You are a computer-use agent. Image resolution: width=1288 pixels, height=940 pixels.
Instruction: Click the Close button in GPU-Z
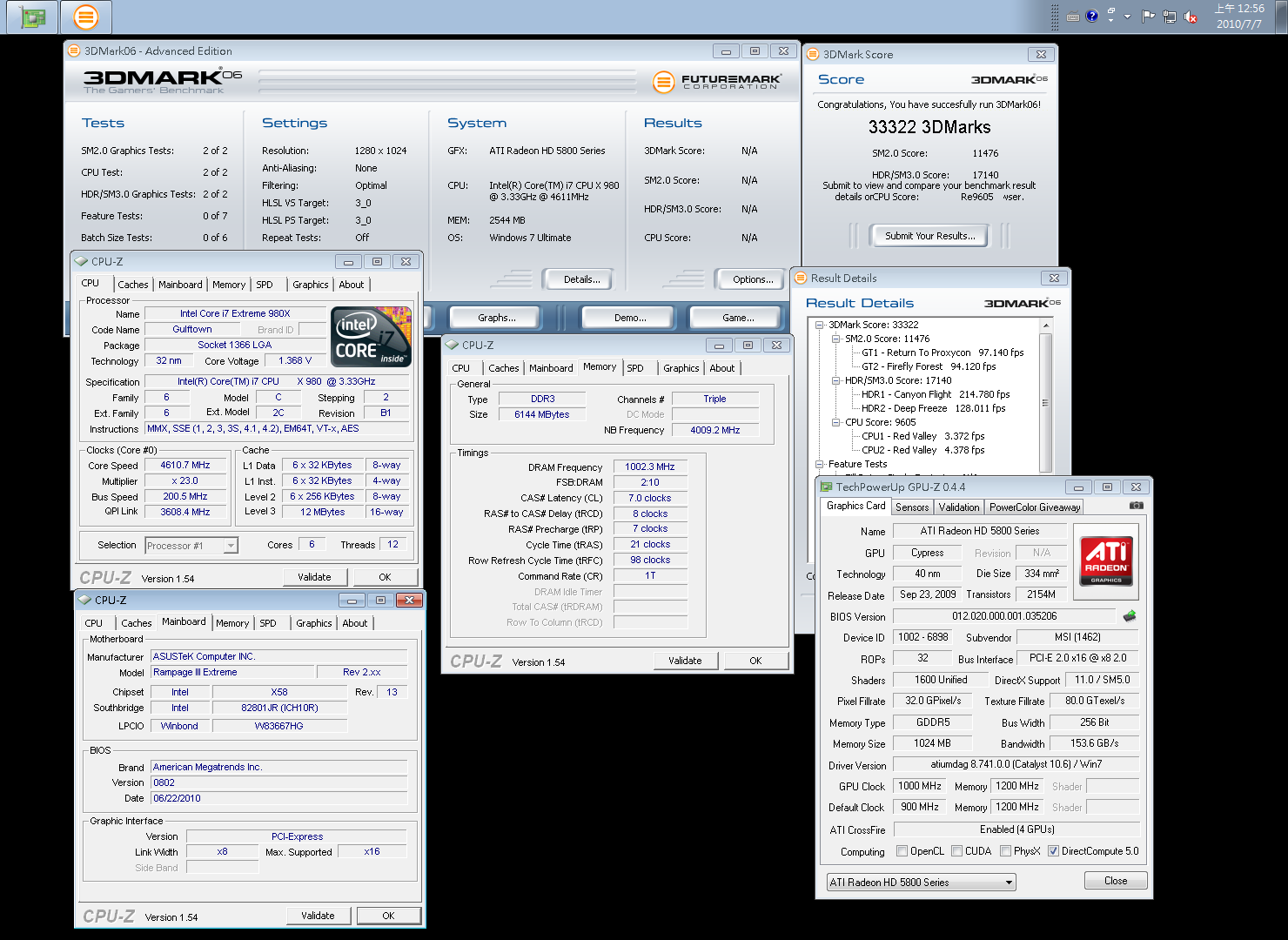pyautogui.click(x=1116, y=881)
